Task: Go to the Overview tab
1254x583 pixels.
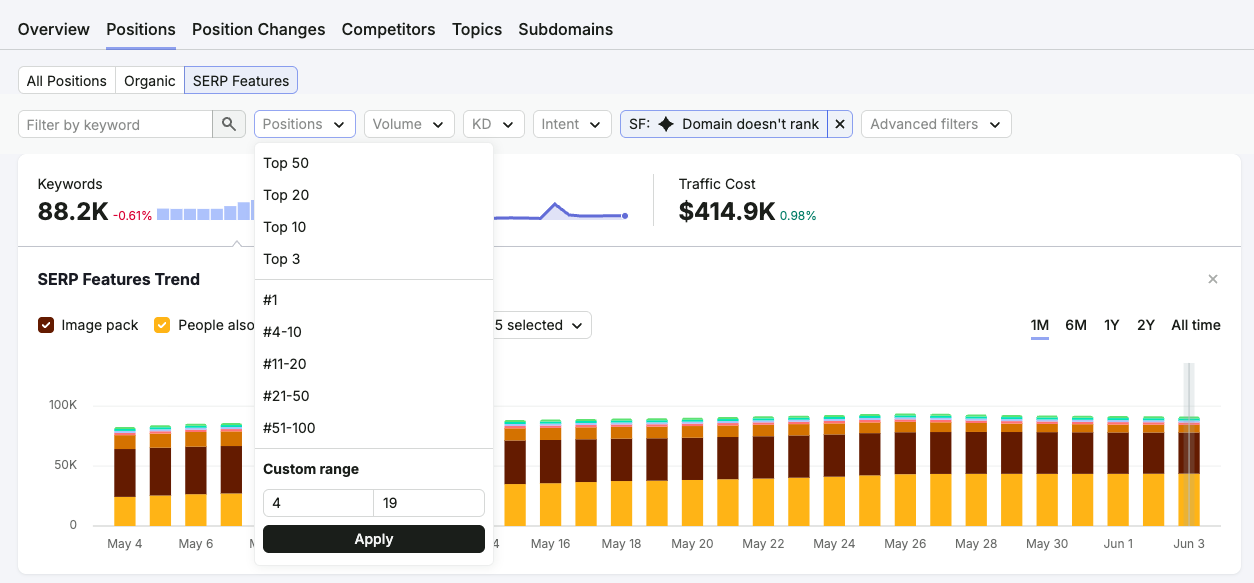Action: click(x=54, y=29)
